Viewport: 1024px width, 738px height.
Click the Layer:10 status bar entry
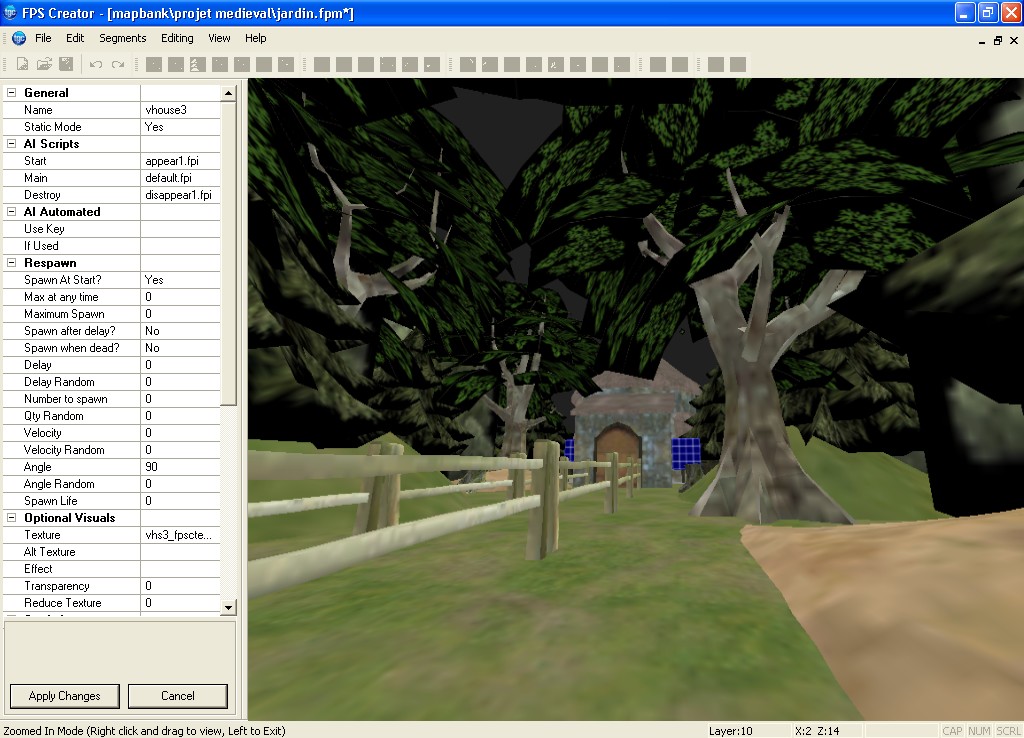point(731,731)
